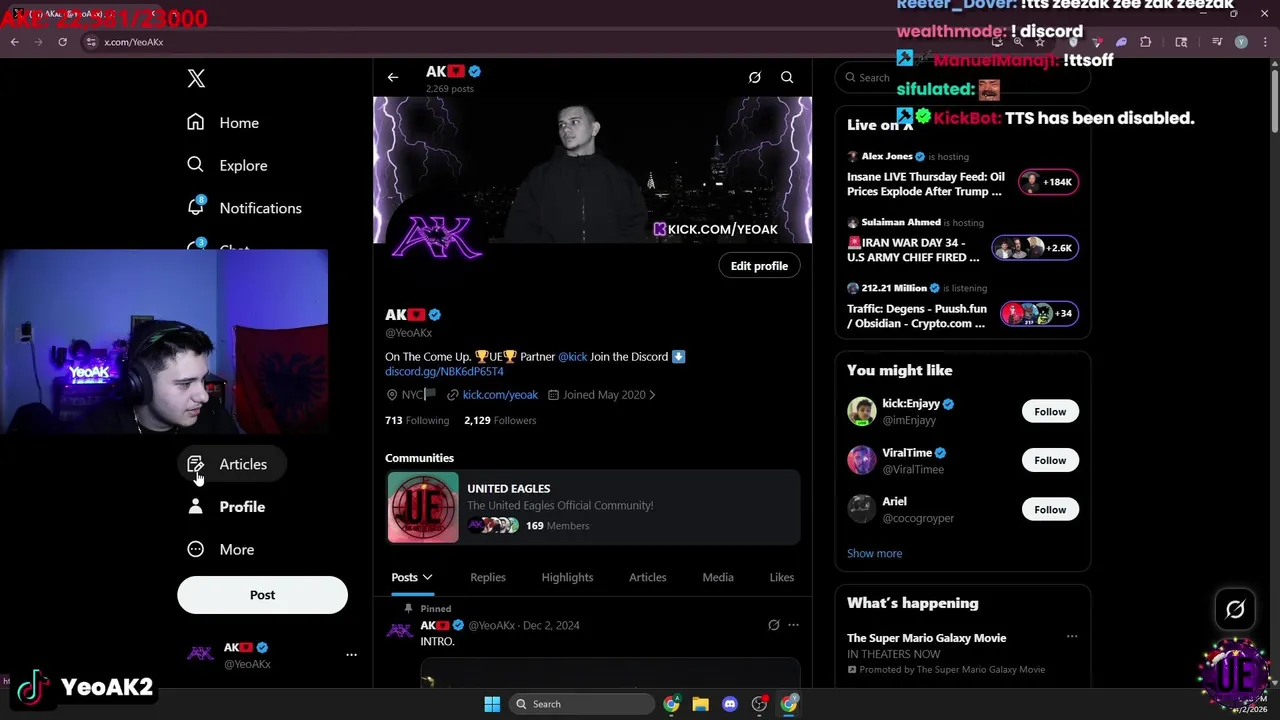Switch to the Likes tab
The height and width of the screenshot is (720, 1280).
(x=782, y=577)
